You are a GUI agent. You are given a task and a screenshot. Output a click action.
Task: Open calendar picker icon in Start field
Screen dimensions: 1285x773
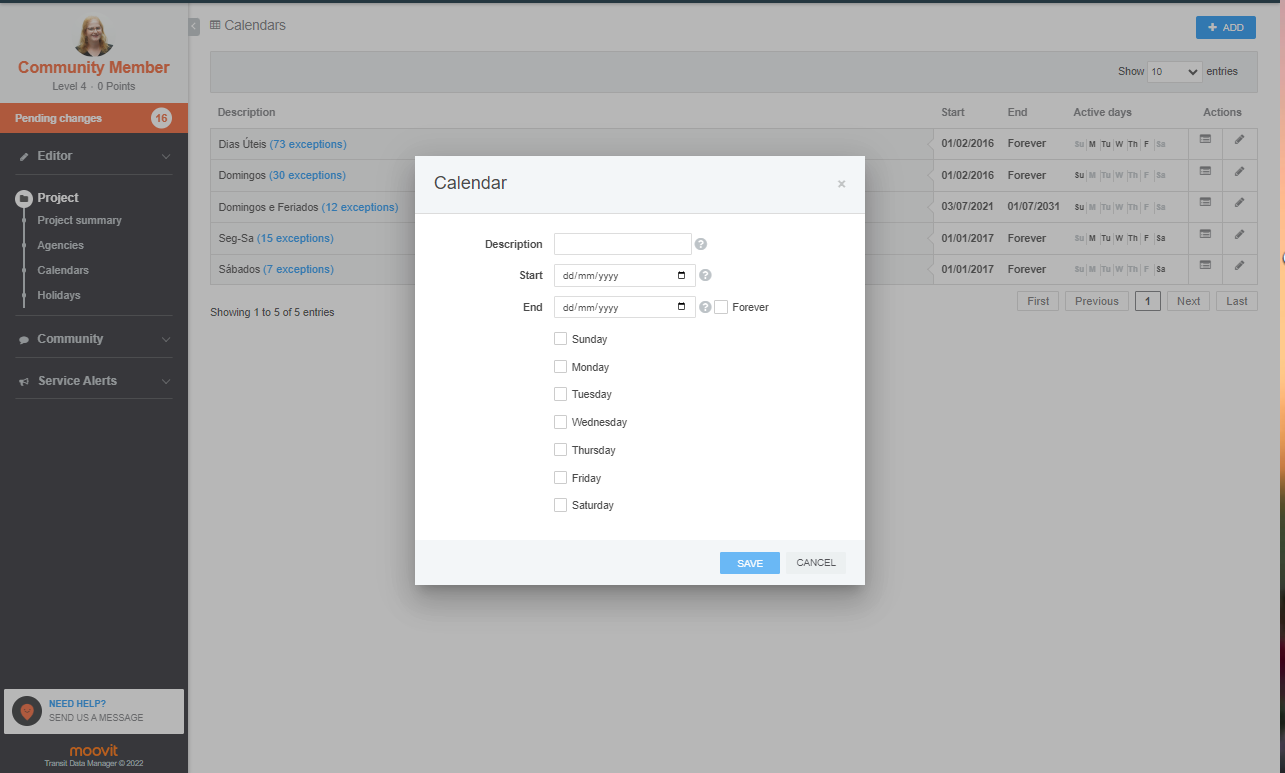coord(682,275)
